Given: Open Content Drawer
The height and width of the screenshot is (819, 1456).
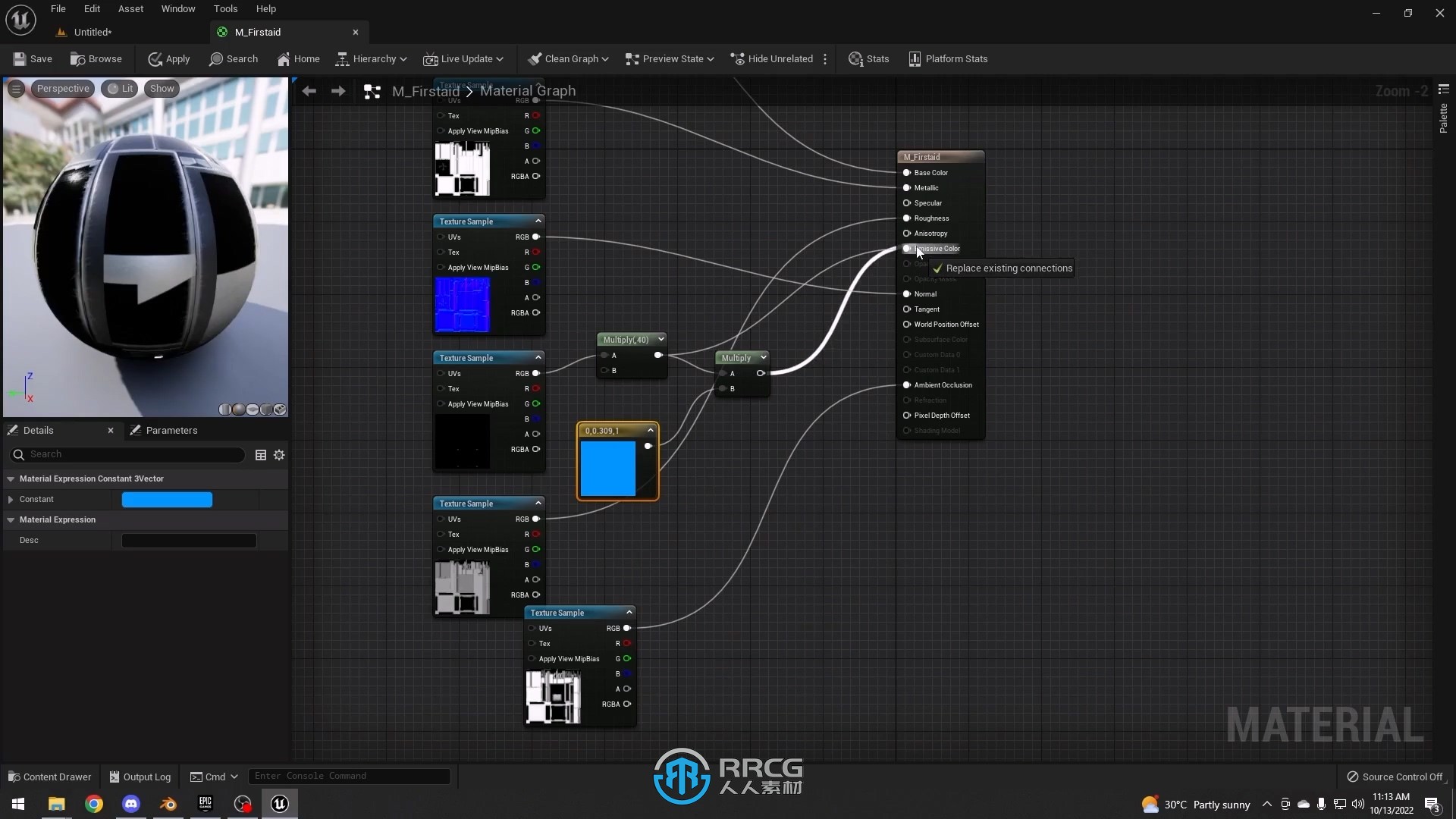Looking at the screenshot, I should tap(49, 777).
